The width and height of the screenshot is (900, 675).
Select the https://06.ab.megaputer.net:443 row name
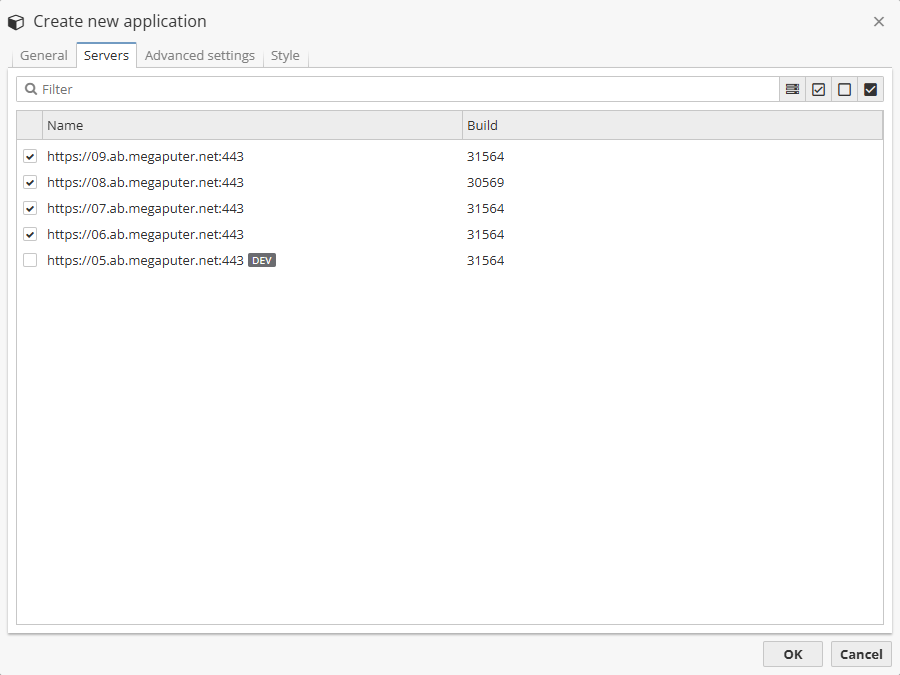coord(145,235)
